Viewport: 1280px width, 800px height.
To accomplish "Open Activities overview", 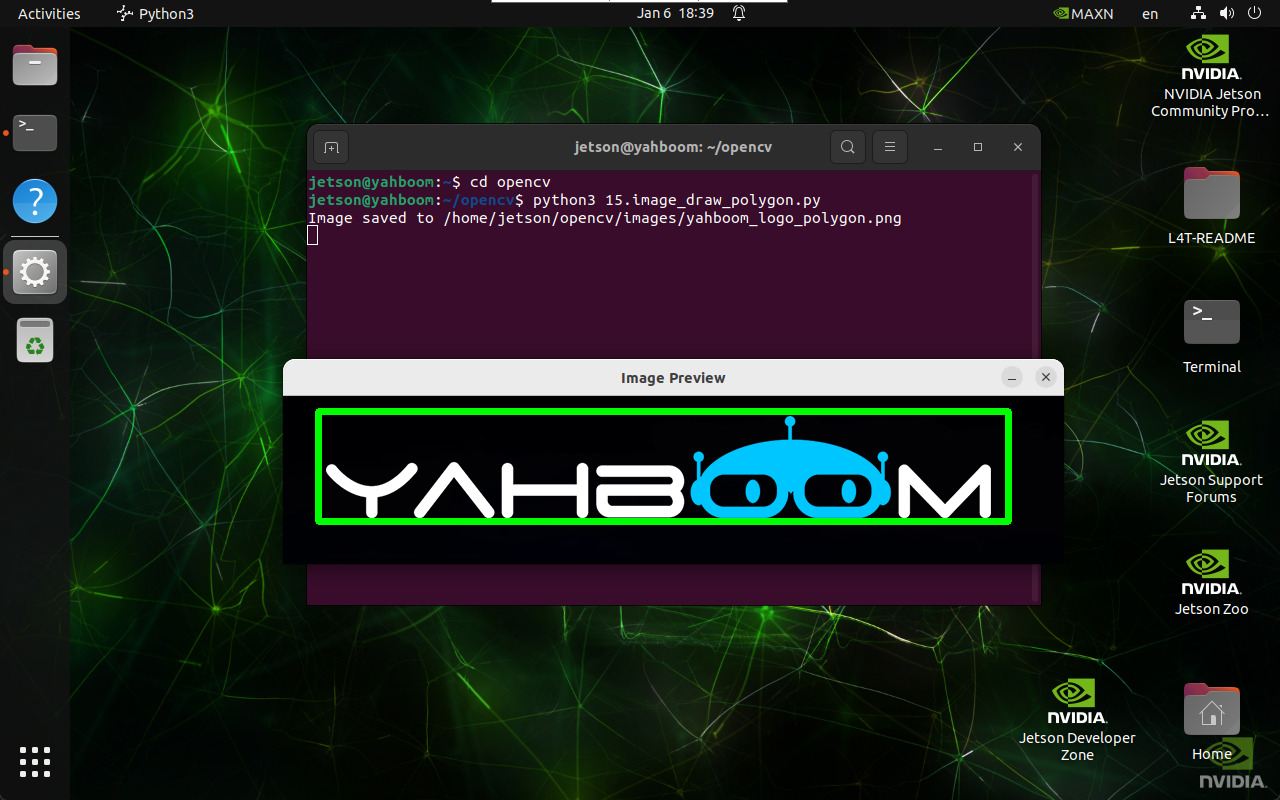I will tap(49, 14).
